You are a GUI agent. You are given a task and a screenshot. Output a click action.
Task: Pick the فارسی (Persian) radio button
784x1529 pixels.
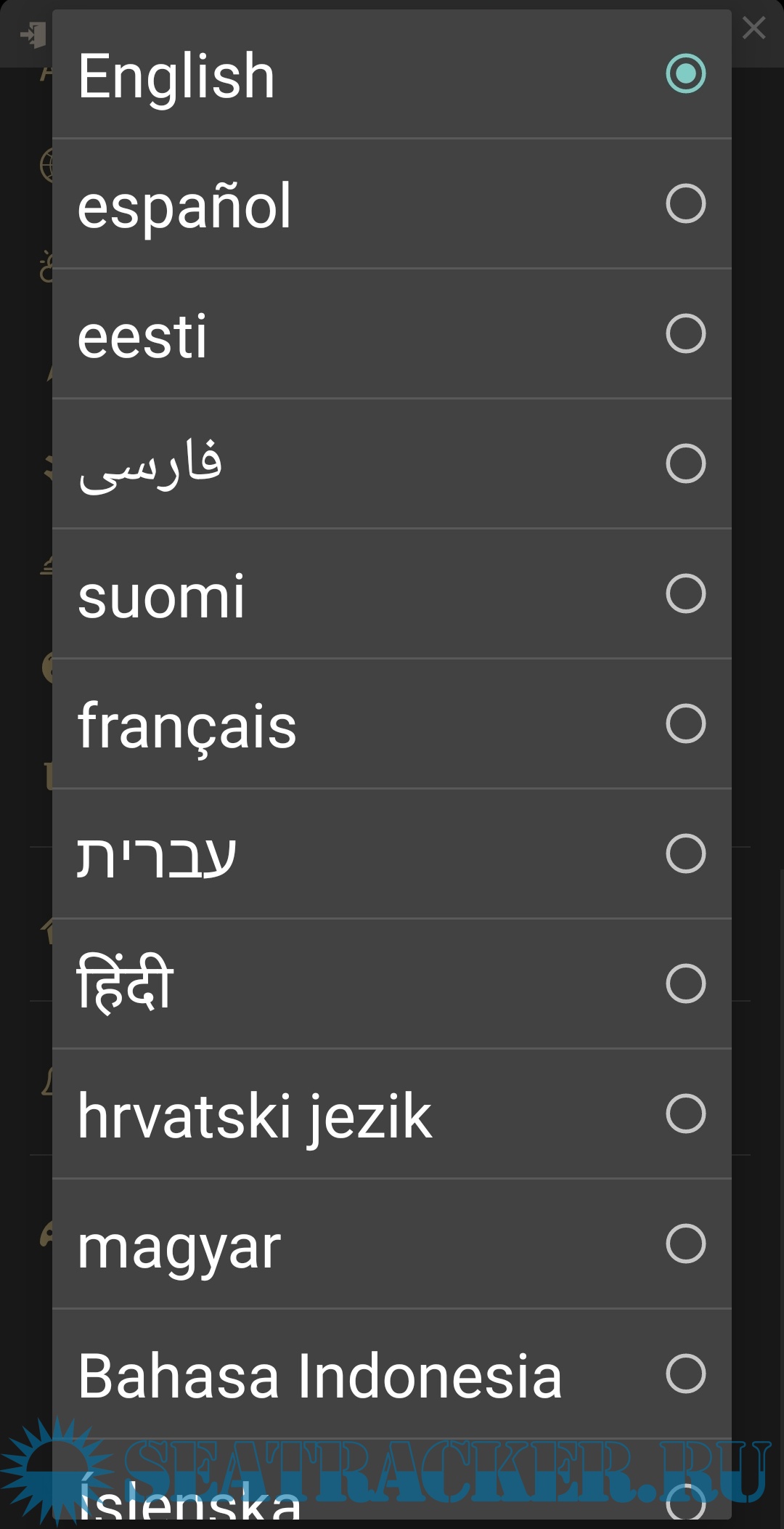685,463
